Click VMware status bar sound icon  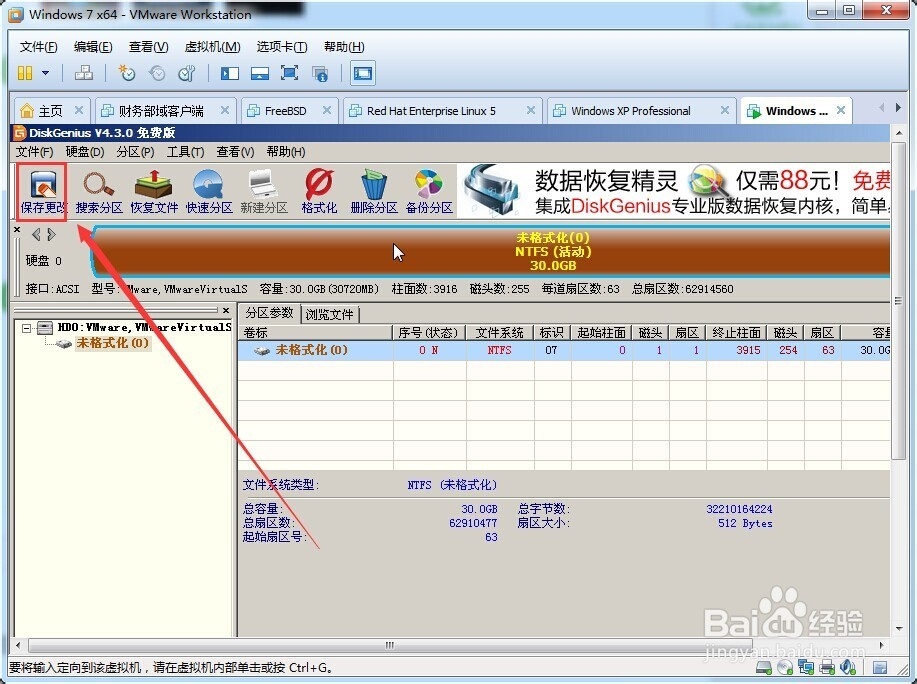tap(847, 667)
